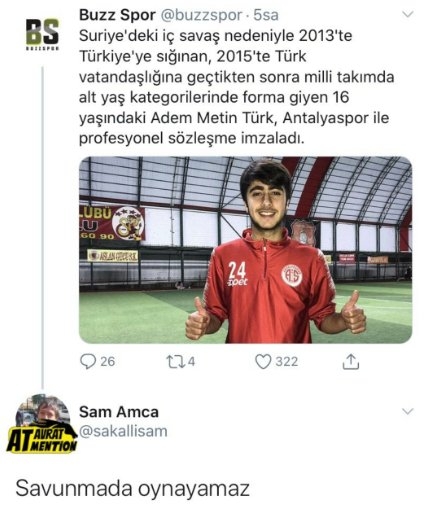The height and width of the screenshot is (521, 431).
Task: Open the tweet text about Adem Metin Türk
Action: [x=237, y=87]
